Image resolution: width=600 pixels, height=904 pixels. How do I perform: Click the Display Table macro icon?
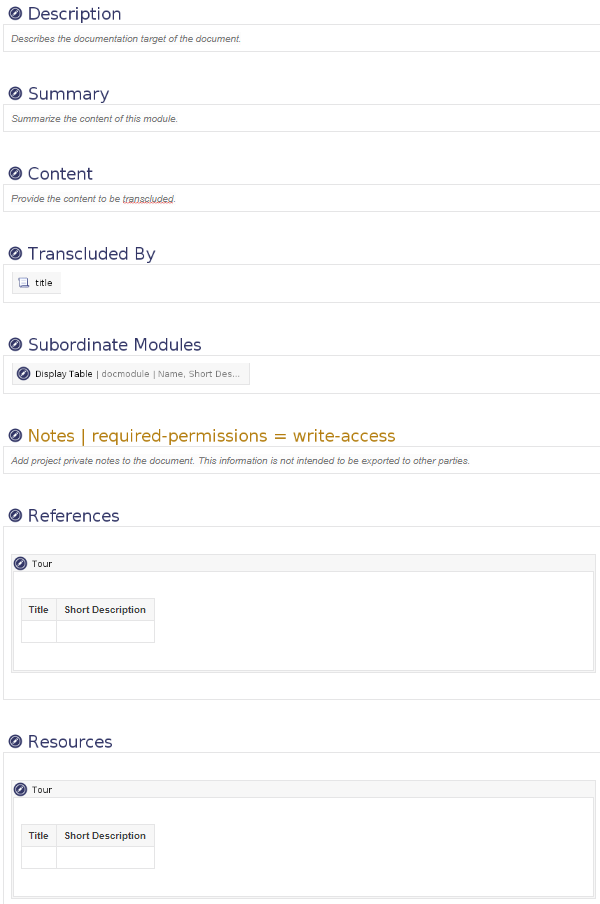click(24, 374)
